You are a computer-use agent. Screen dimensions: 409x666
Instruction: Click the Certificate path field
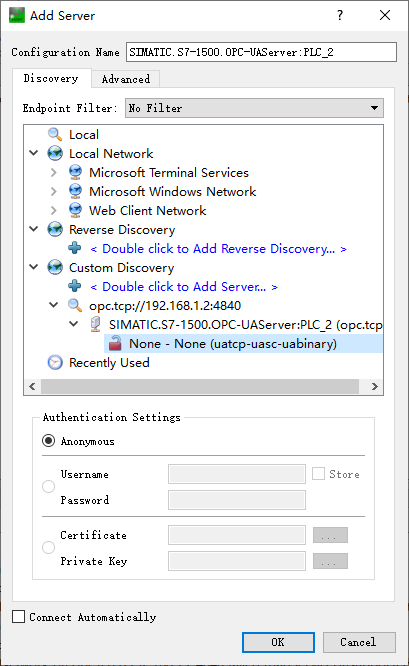coord(237,535)
